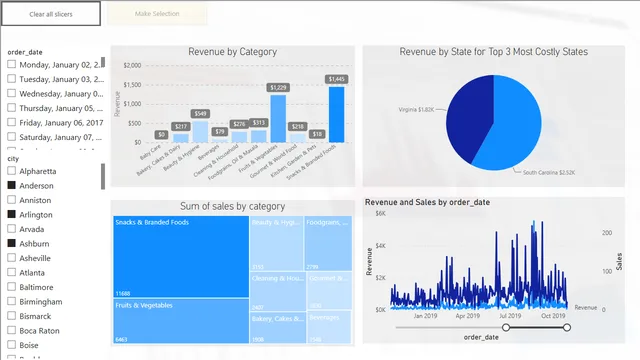The height and width of the screenshot is (360, 640).
Task: Click the Revenue and Sales by order_date title
Action: click(427, 202)
